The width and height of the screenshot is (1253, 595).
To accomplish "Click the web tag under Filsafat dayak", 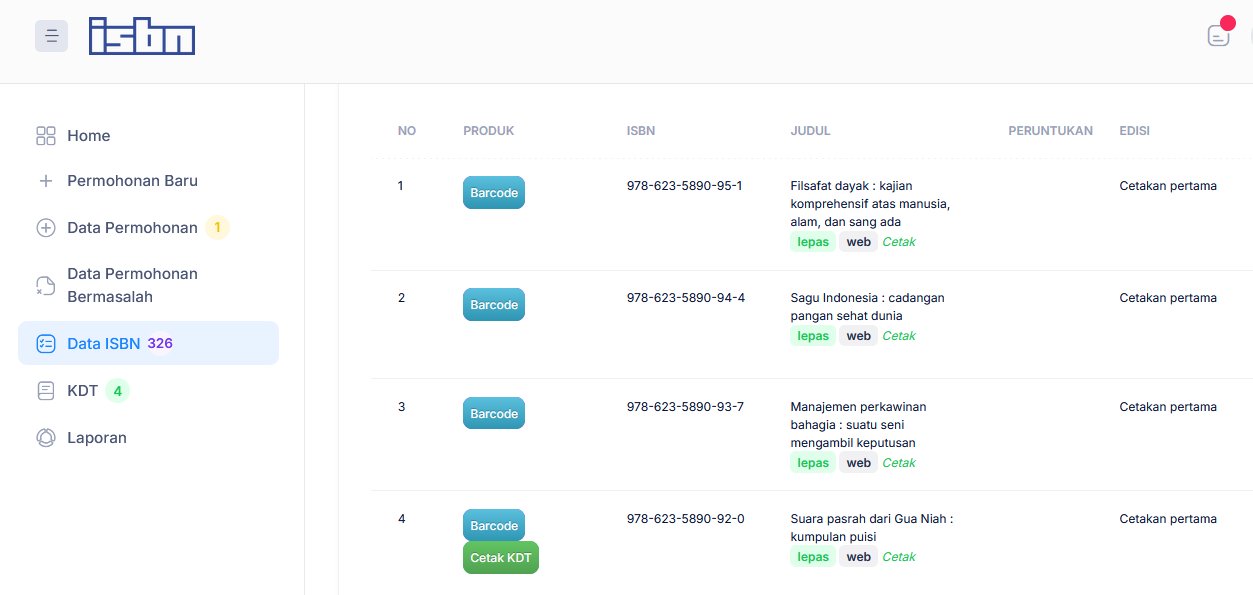I will [859, 242].
